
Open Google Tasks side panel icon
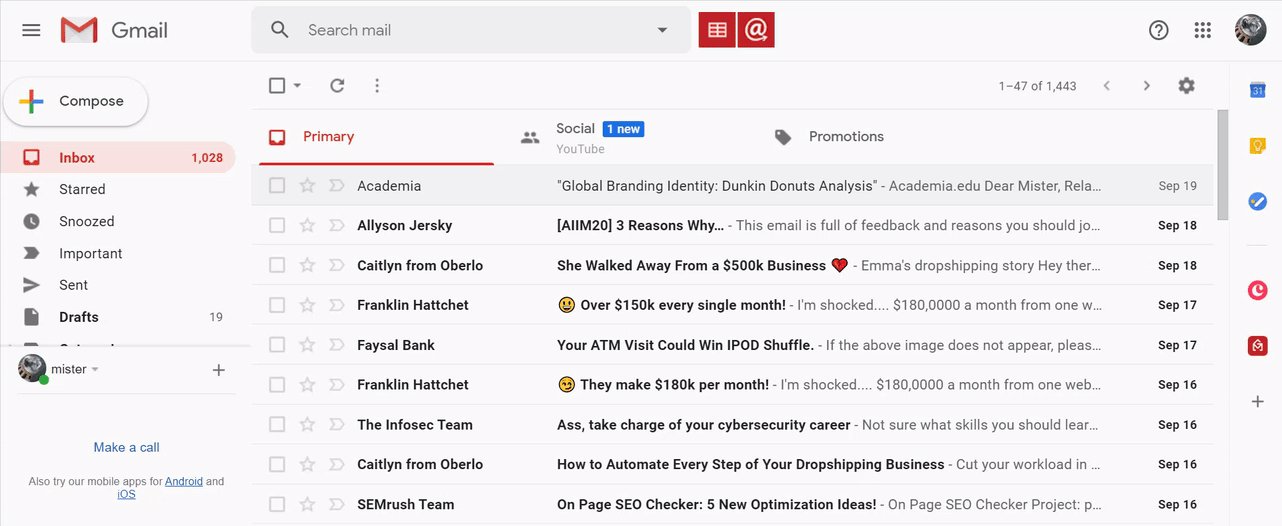click(1258, 201)
